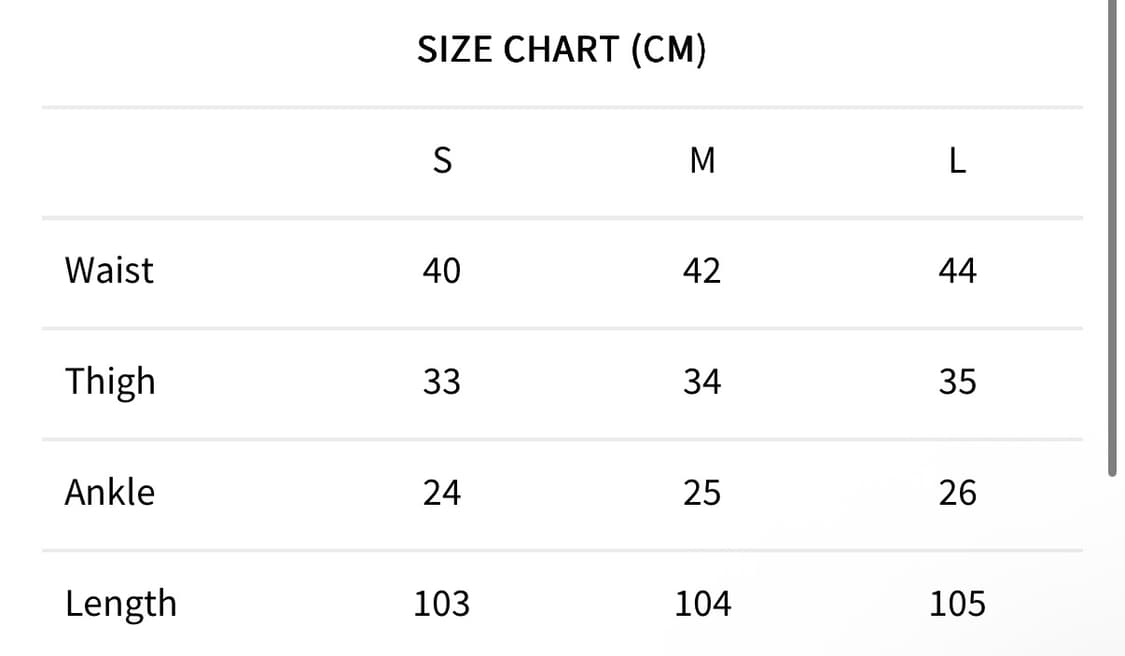
Task: Click the ankle value 26 for size L
Action: 957,493
